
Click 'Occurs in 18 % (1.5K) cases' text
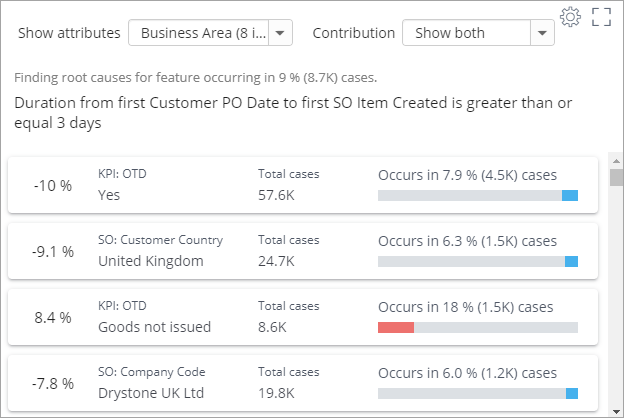tap(466, 307)
